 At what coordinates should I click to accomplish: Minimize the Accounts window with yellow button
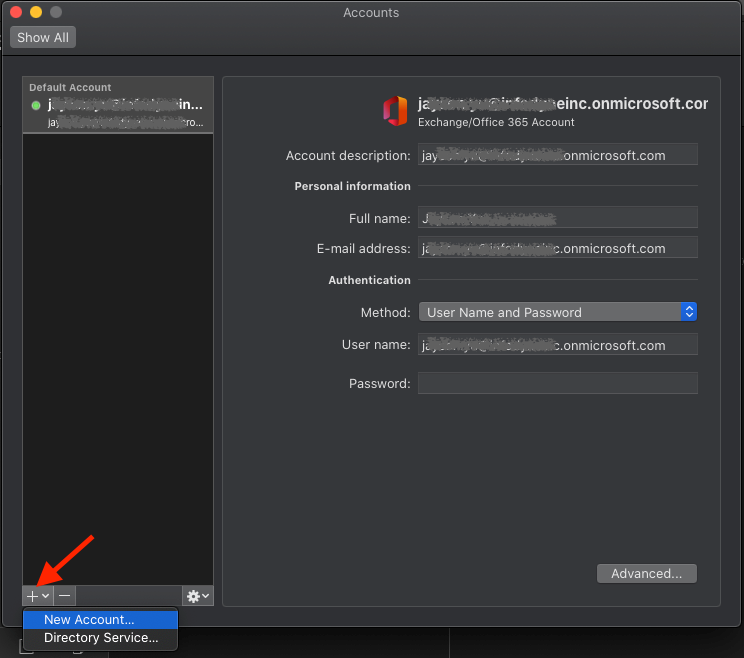point(36,12)
